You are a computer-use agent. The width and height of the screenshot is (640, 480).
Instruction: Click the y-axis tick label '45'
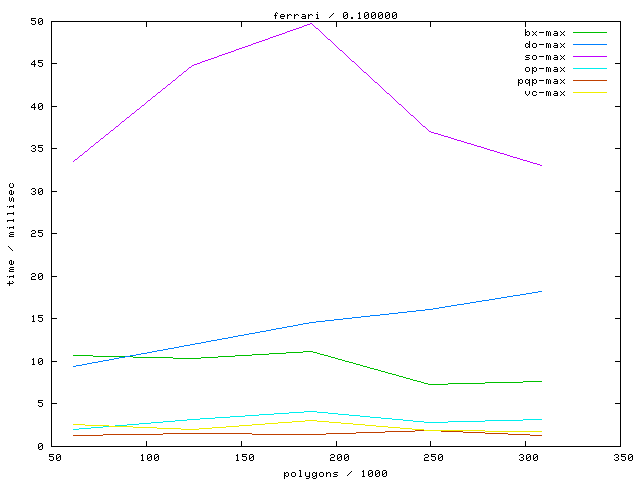pyautogui.click(x=36, y=64)
